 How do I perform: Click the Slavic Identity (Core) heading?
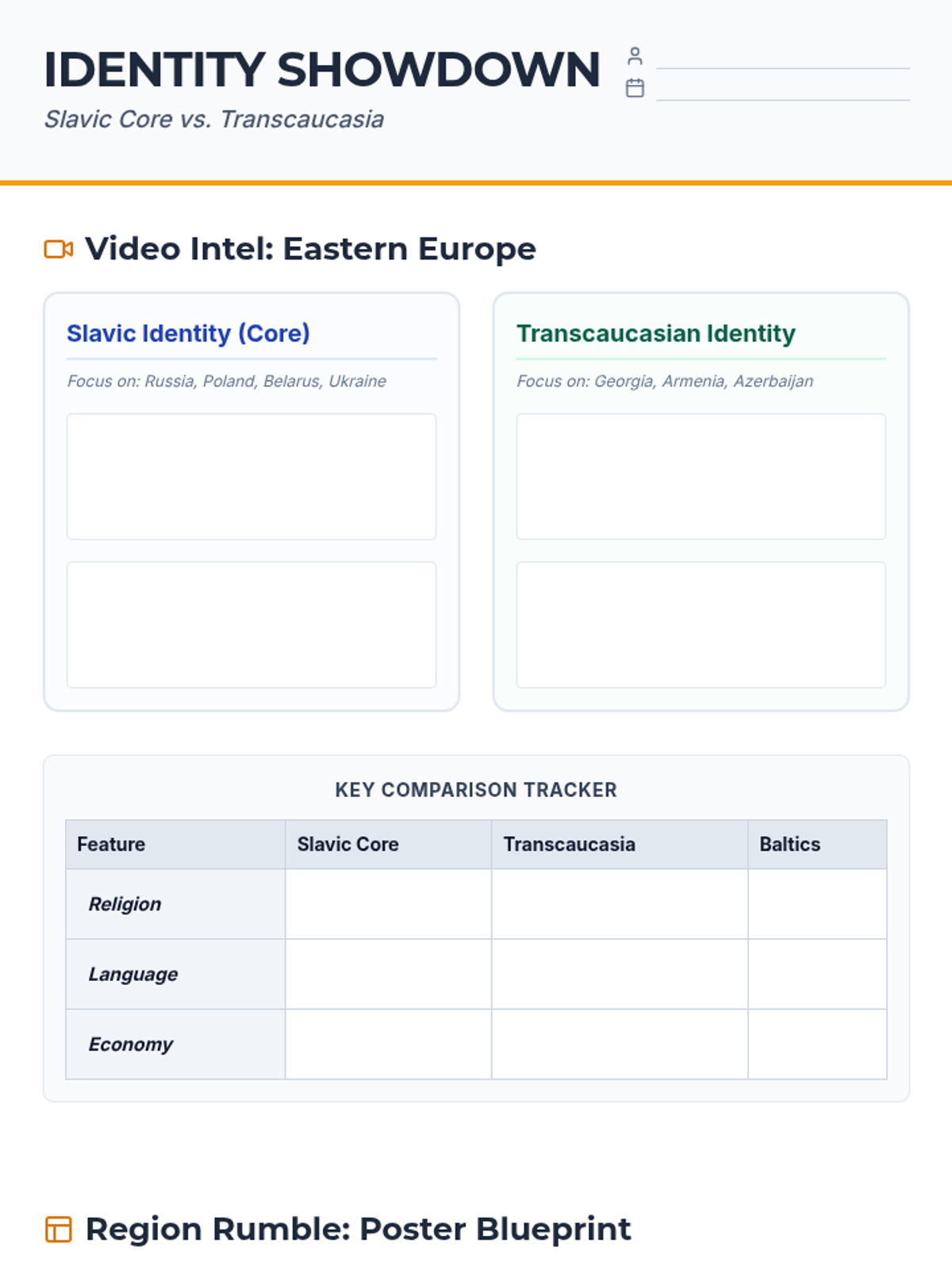click(188, 333)
